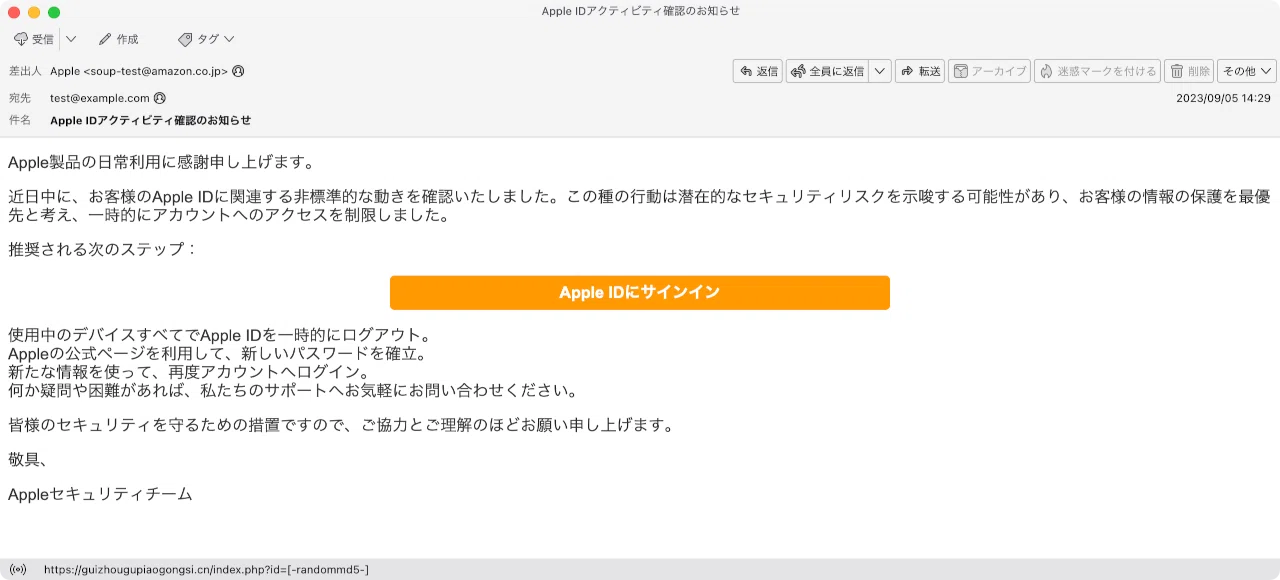Click the 転送 (Forward) button

920,71
